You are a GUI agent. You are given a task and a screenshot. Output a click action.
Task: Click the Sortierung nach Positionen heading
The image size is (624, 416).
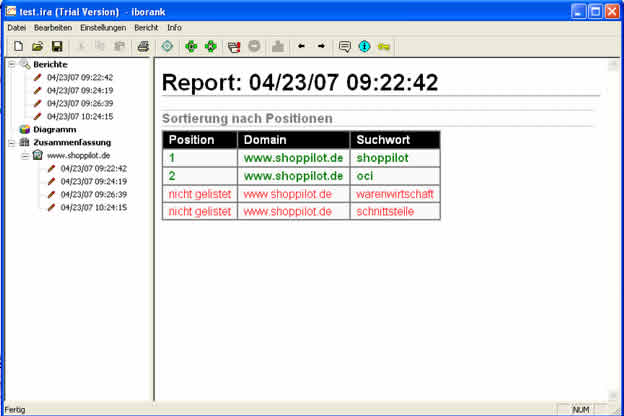pos(247,119)
